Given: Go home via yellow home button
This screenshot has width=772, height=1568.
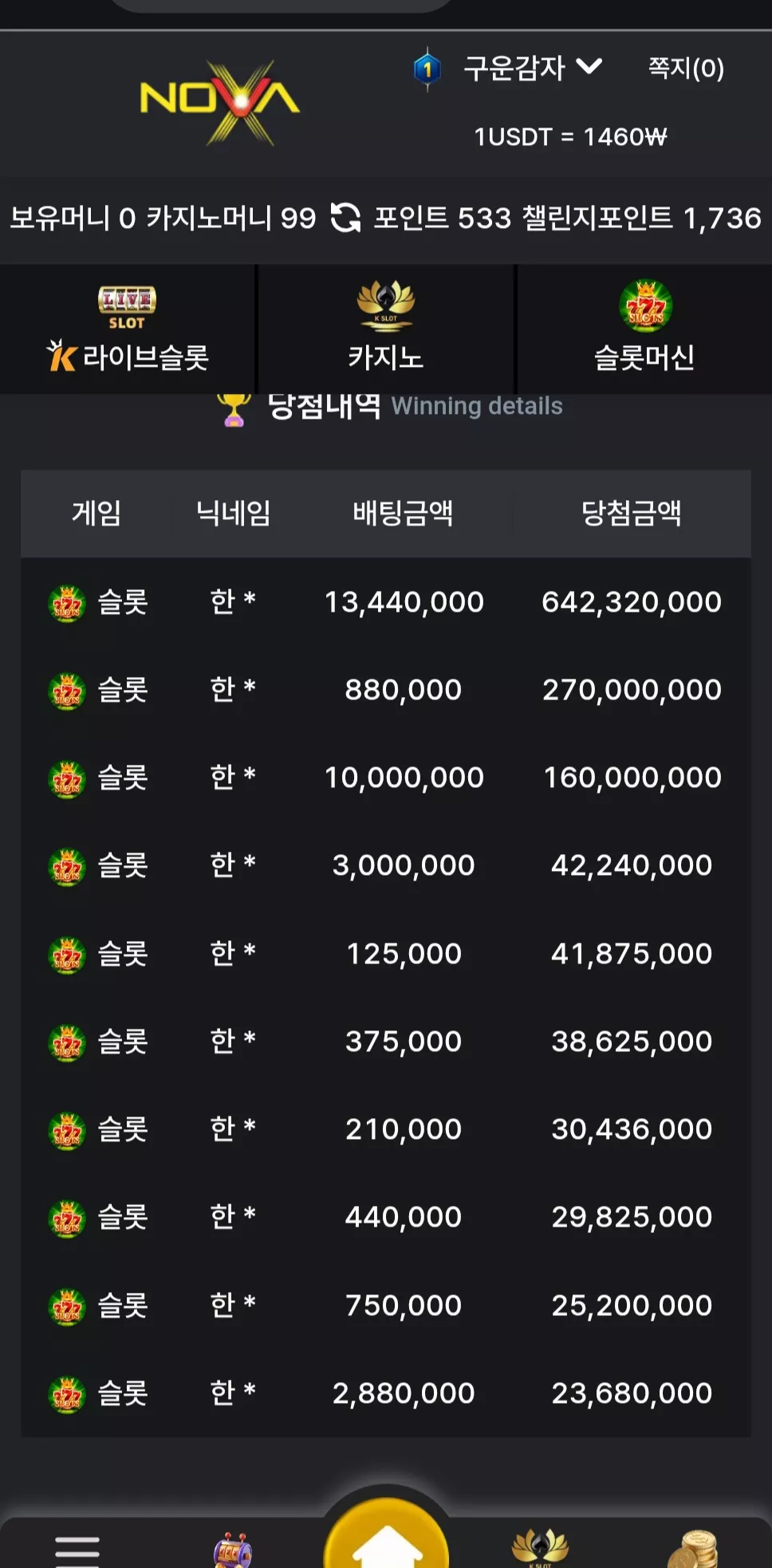Looking at the screenshot, I should (386, 1535).
